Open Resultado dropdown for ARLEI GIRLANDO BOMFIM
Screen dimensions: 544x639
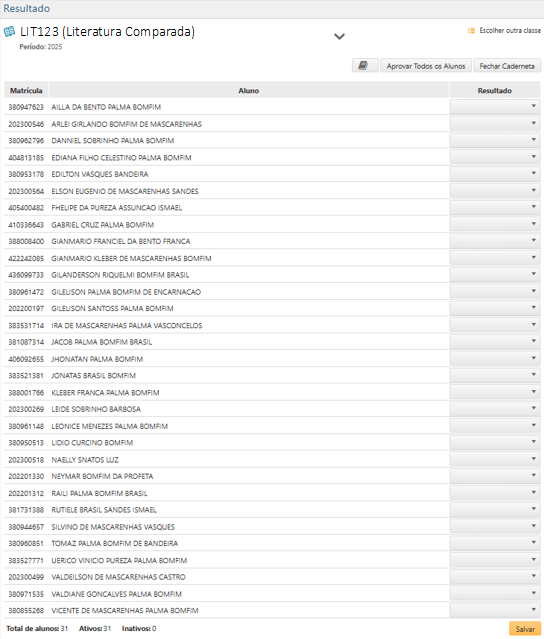pyautogui.click(x=495, y=123)
